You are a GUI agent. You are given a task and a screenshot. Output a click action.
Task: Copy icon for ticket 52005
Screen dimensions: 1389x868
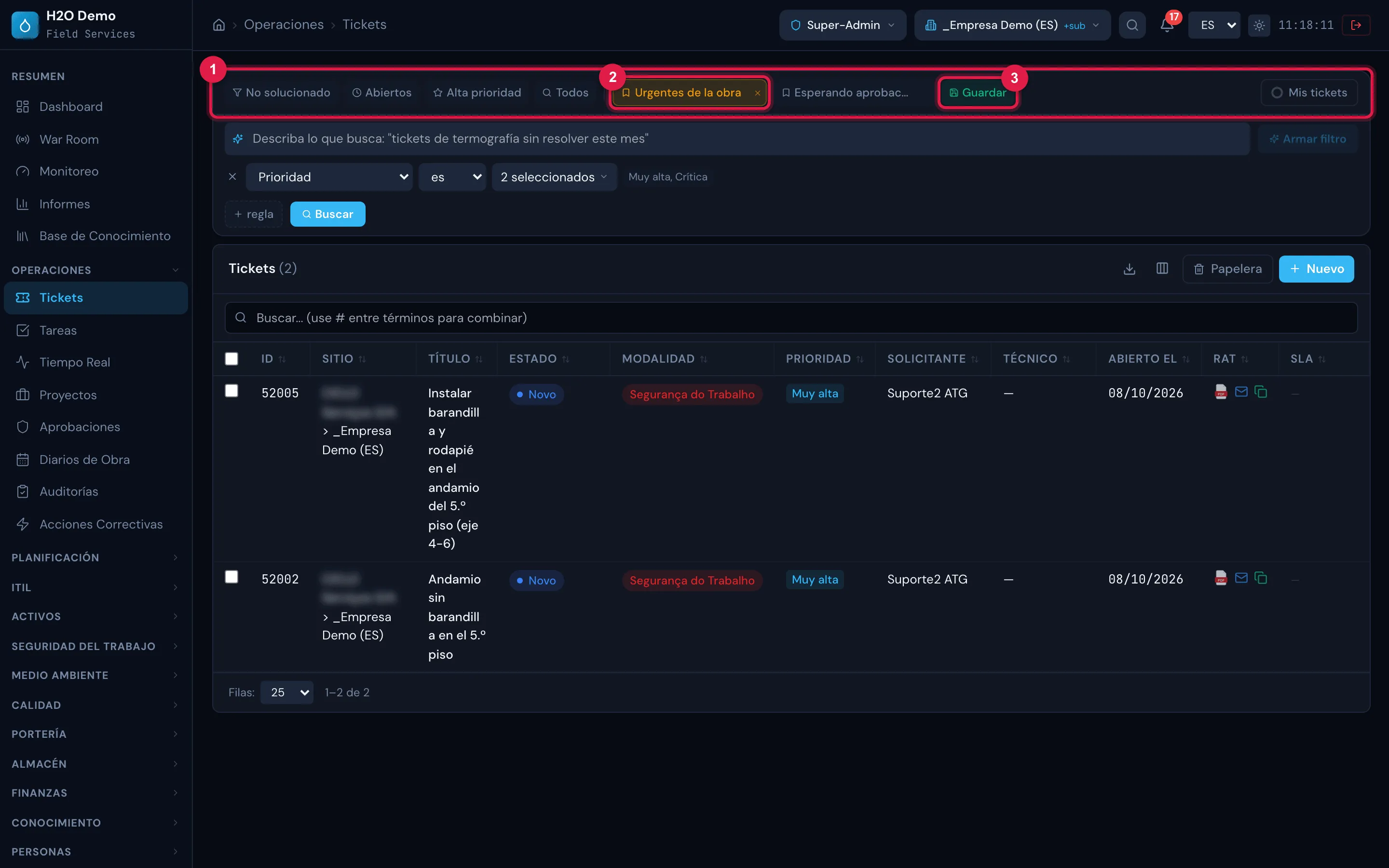(x=1260, y=392)
